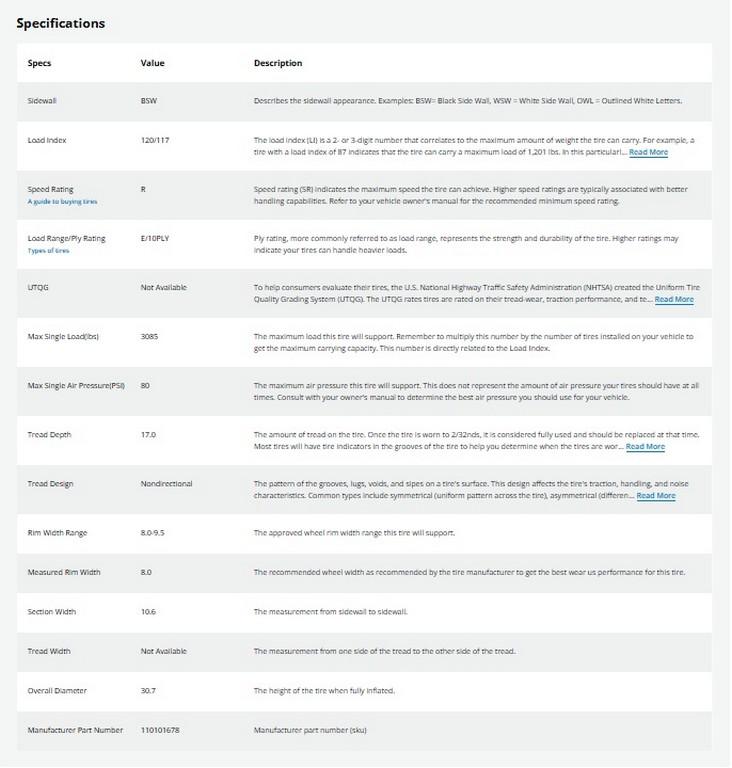Click the Description column header
This screenshot has width=732, height=768.
pos(278,63)
